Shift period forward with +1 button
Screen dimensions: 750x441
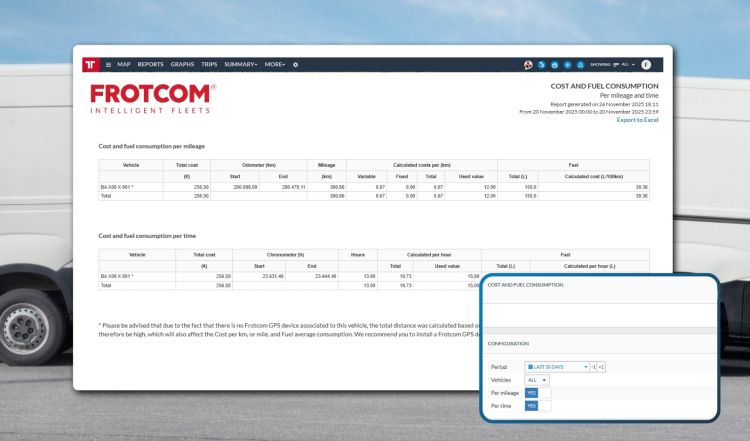pyautogui.click(x=602, y=367)
